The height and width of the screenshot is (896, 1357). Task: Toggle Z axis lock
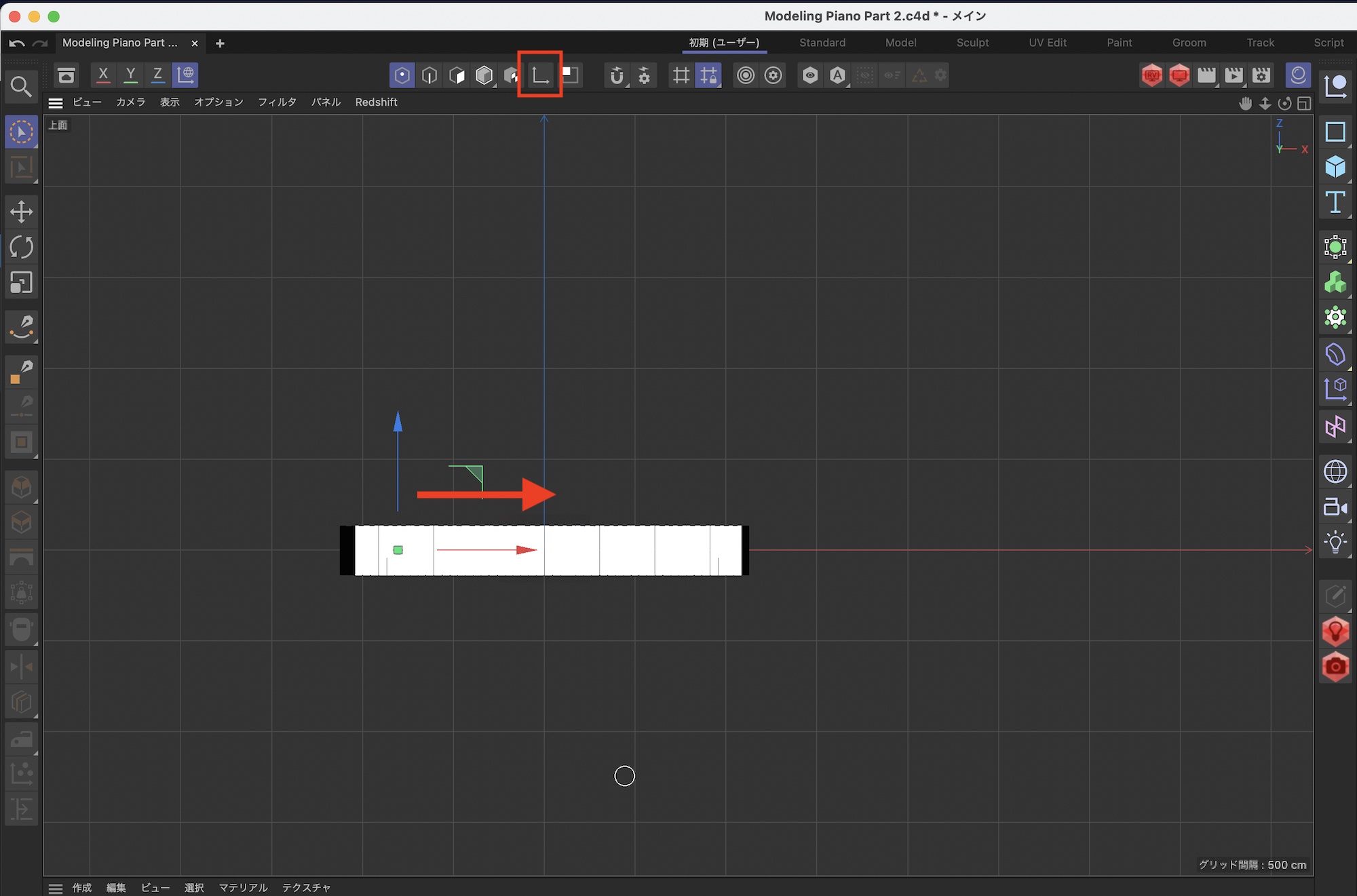click(x=157, y=75)
